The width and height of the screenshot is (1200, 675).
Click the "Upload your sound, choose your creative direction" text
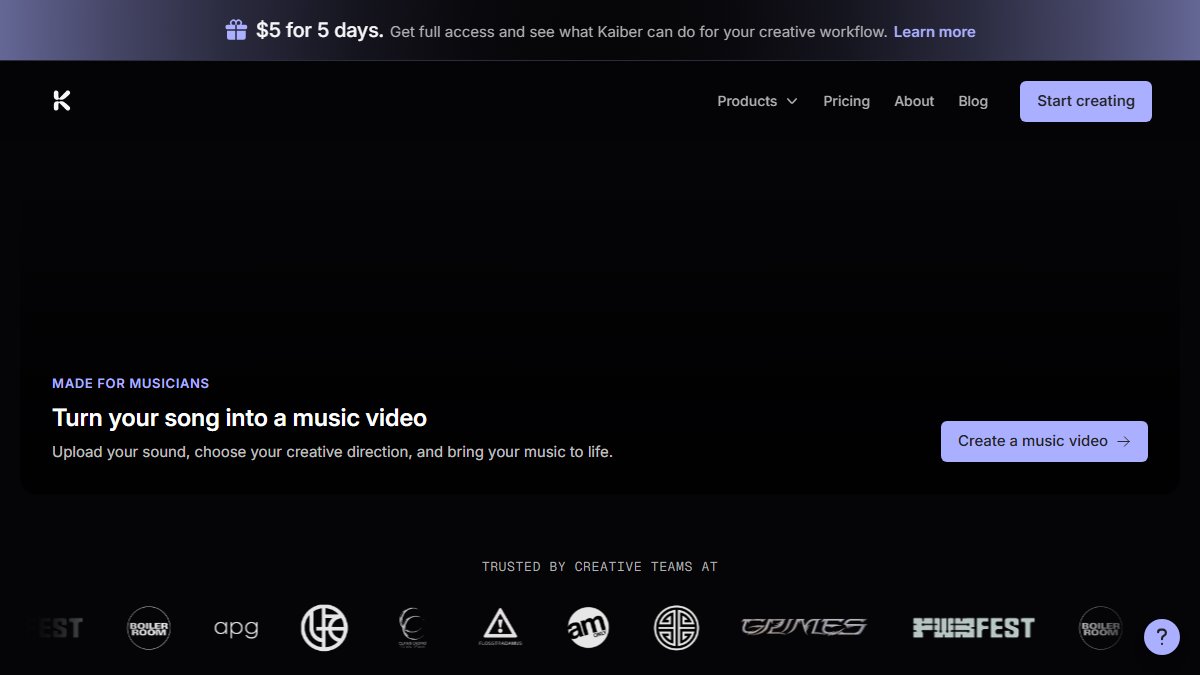[332, 452]
